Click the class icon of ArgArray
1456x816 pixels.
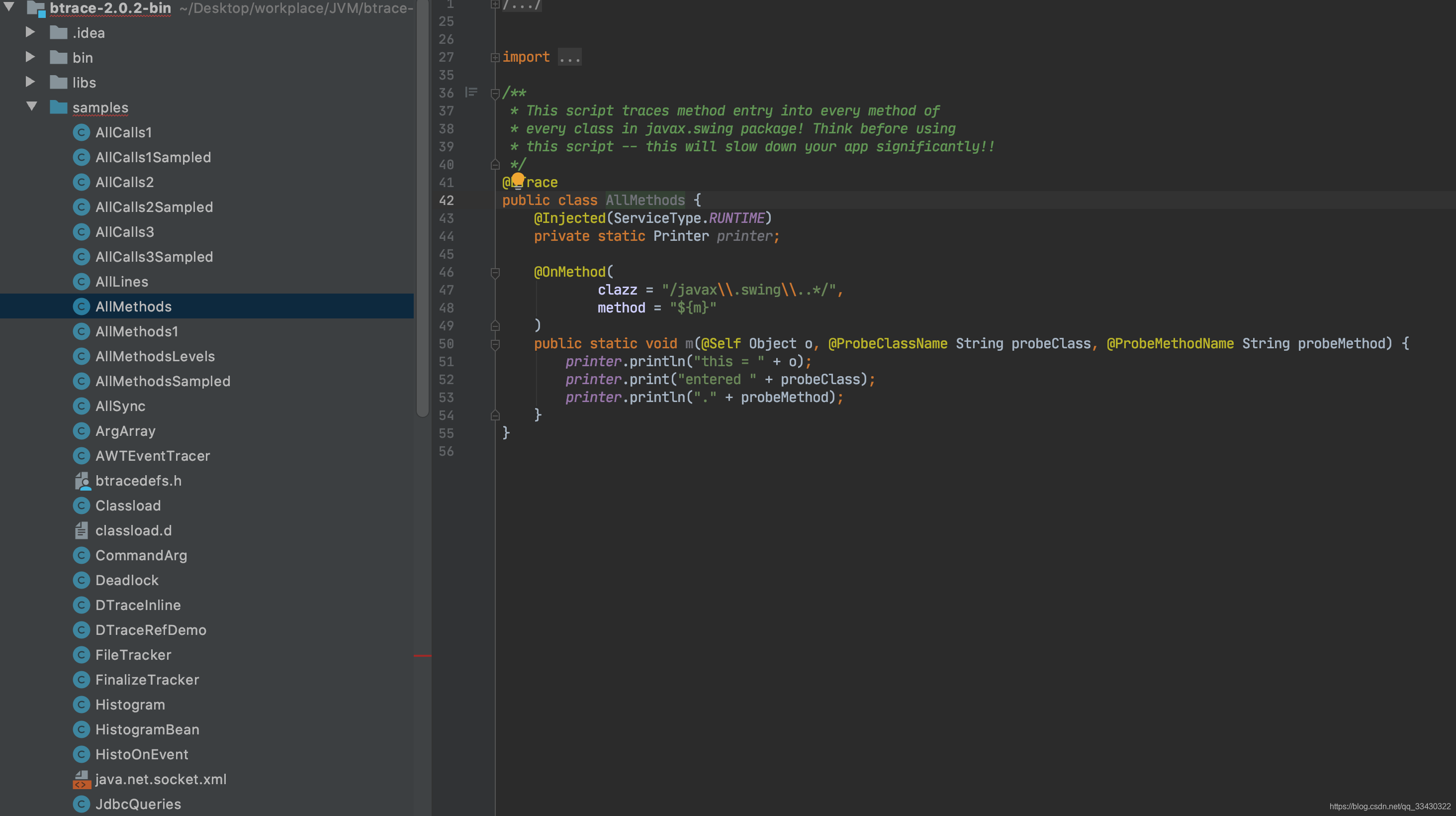coord(82,431)
